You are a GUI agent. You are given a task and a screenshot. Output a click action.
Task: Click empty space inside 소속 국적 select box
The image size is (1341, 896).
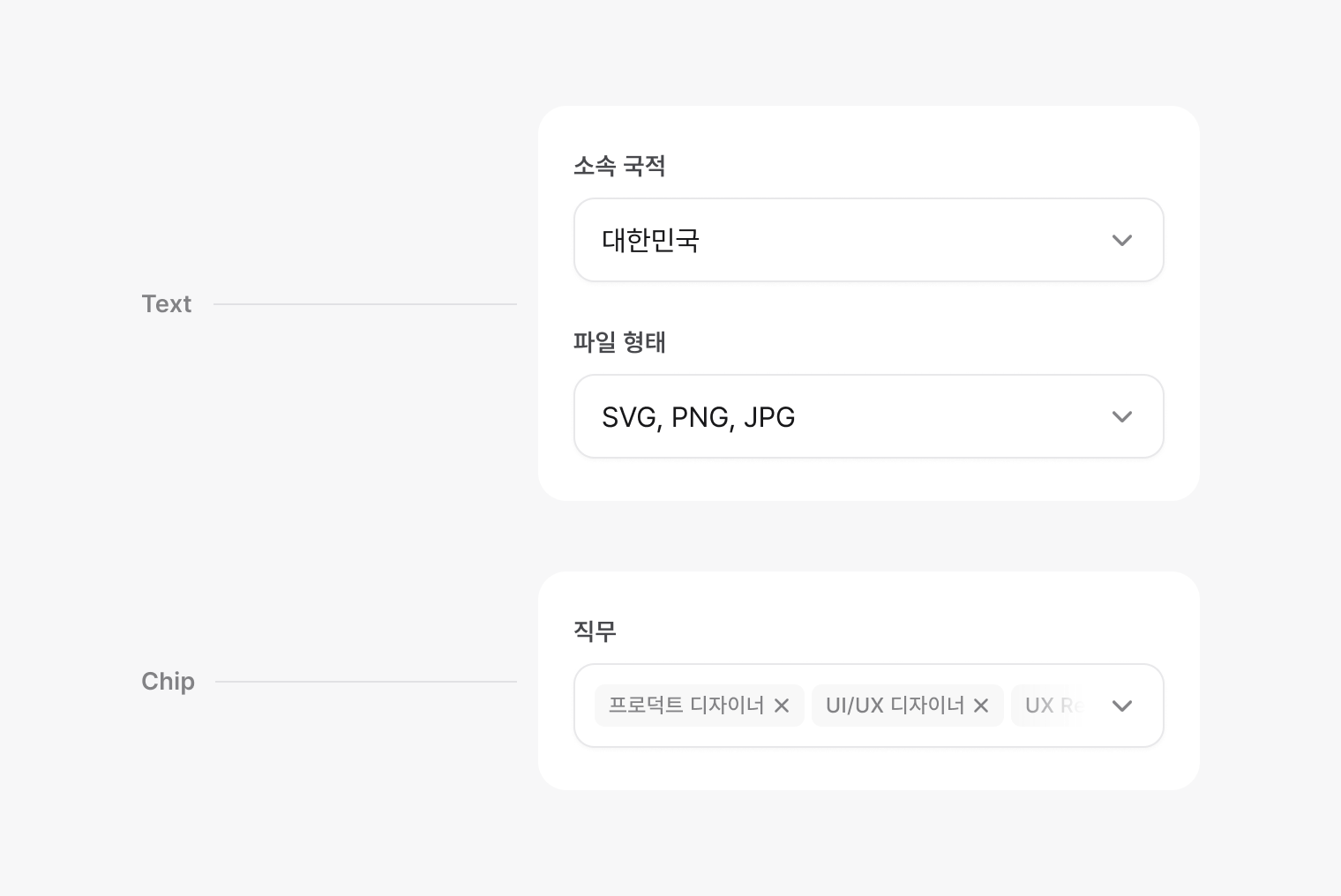click(x=900, y=240)
